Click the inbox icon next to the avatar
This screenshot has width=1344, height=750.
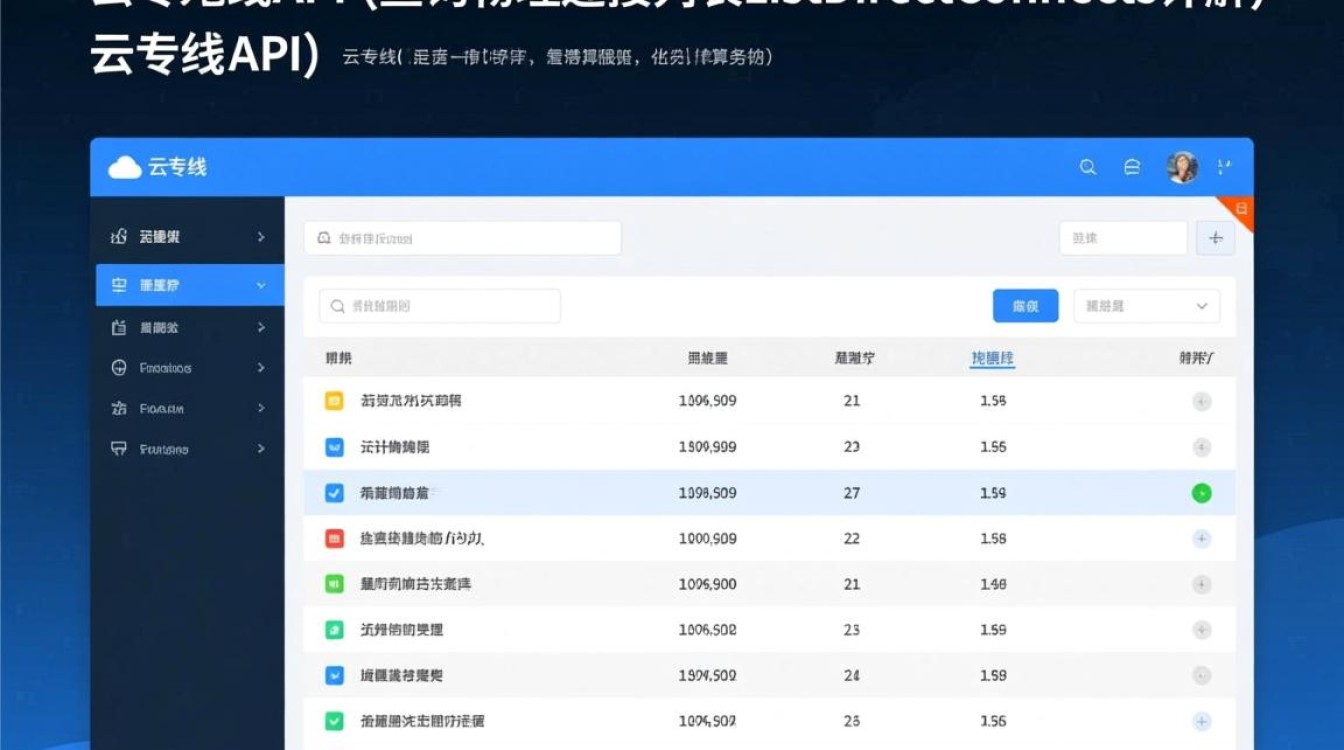(1132, 167)
